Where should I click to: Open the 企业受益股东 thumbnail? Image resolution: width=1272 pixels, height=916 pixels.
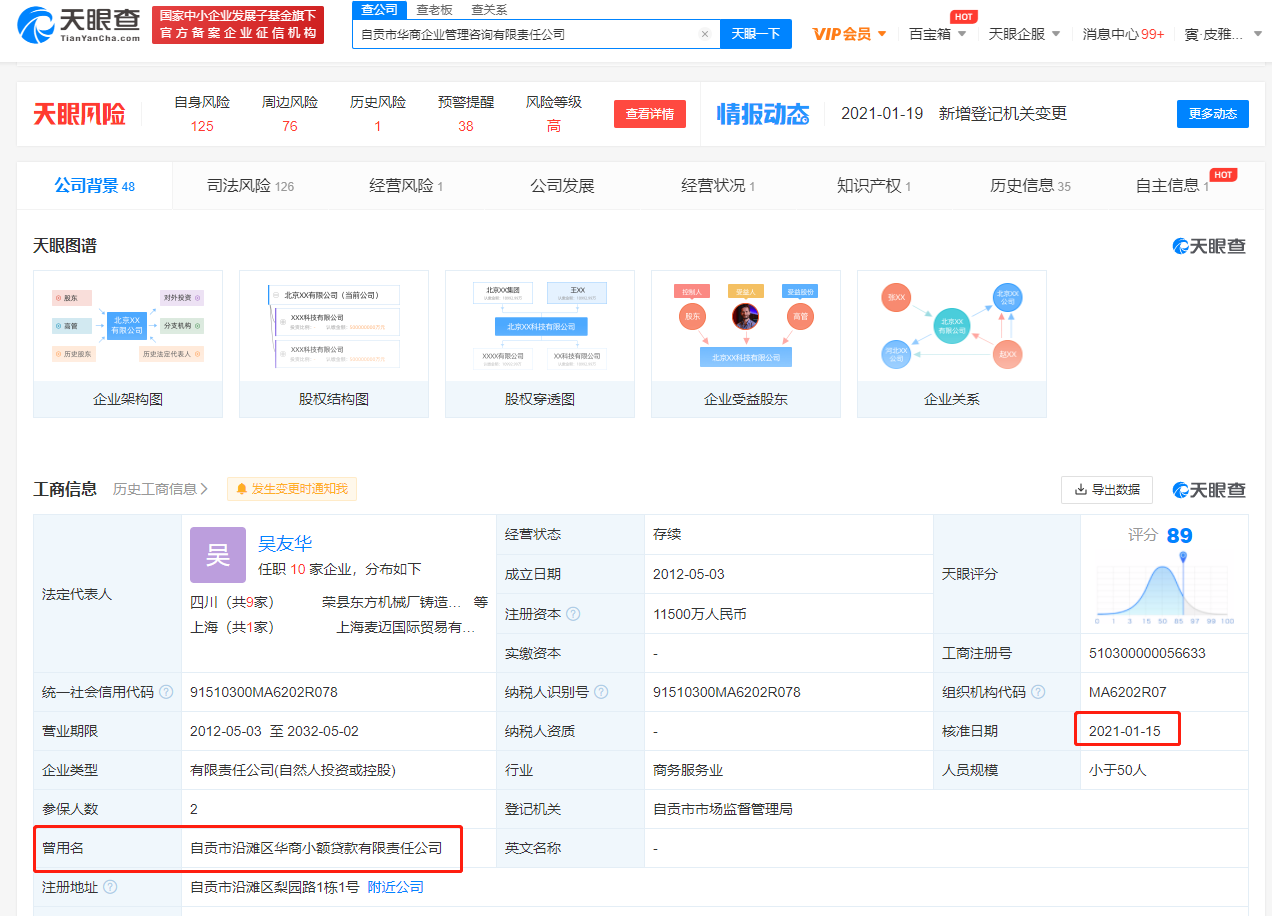click(746, 343)
